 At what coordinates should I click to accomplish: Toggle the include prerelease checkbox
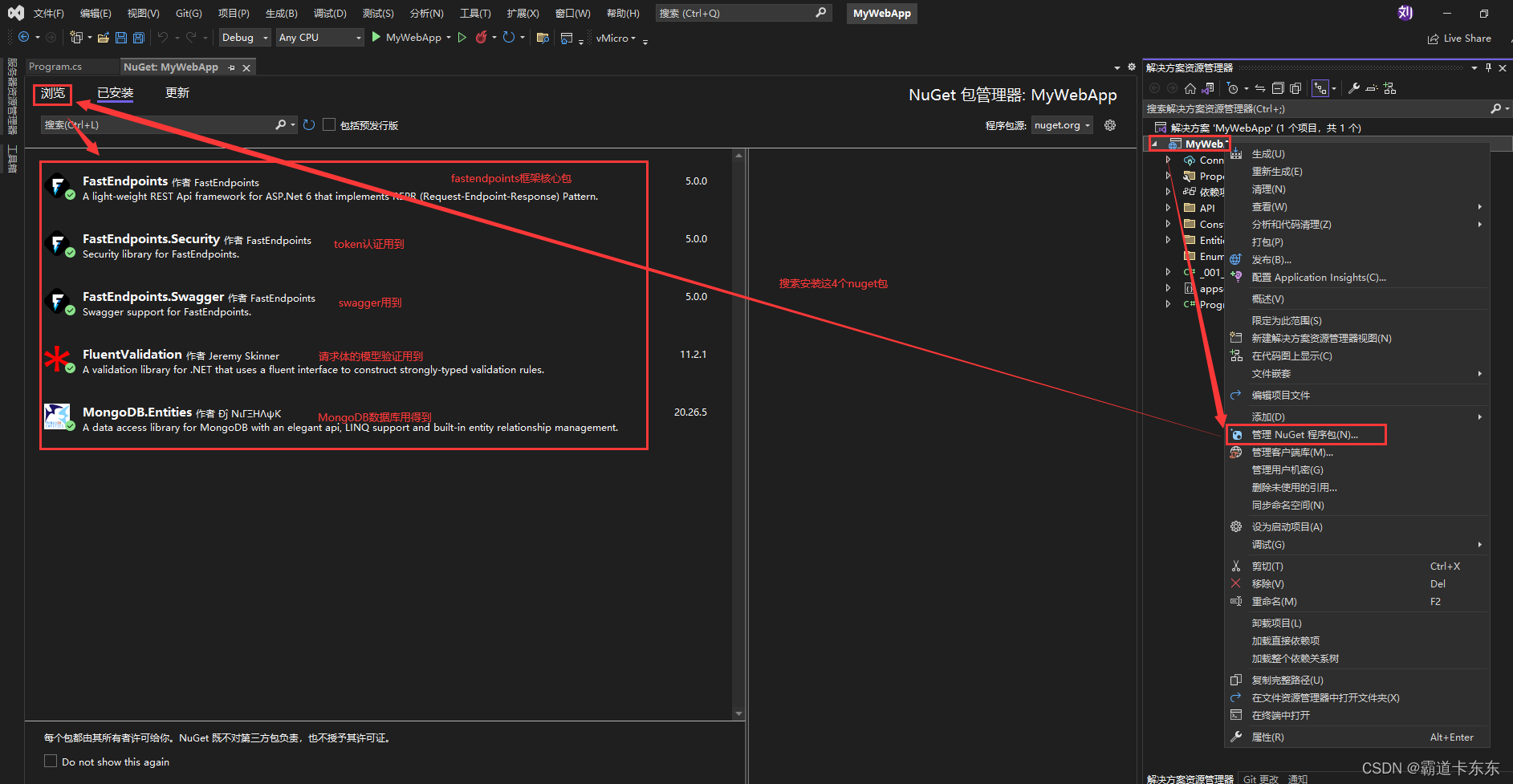coord(329,124)
